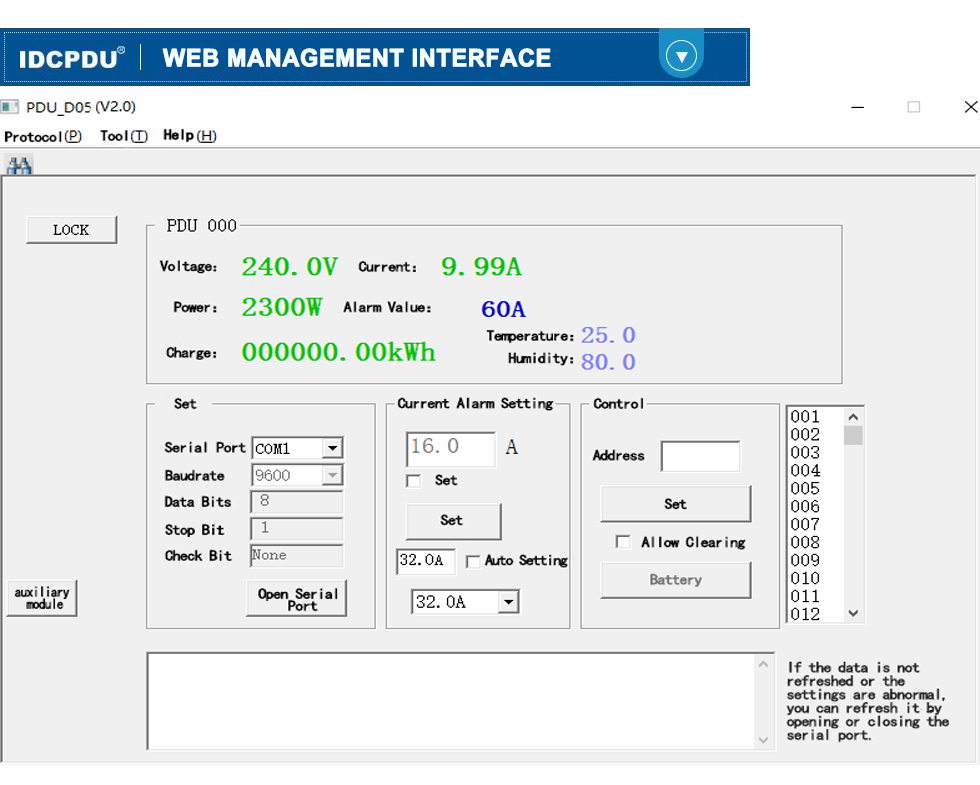This screenshot has height=785, width=980.
Task: Click the 2300W power reading
Action: pyautogui.click(x=282, y=307)
